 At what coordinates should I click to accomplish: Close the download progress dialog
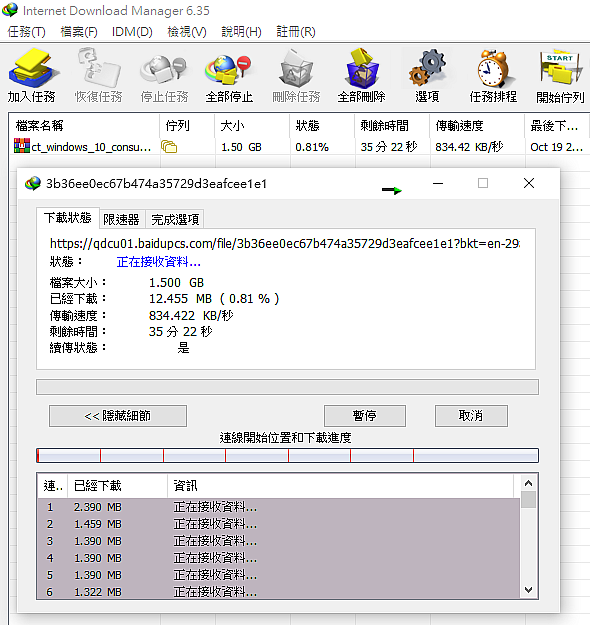(x=529, y=183)
